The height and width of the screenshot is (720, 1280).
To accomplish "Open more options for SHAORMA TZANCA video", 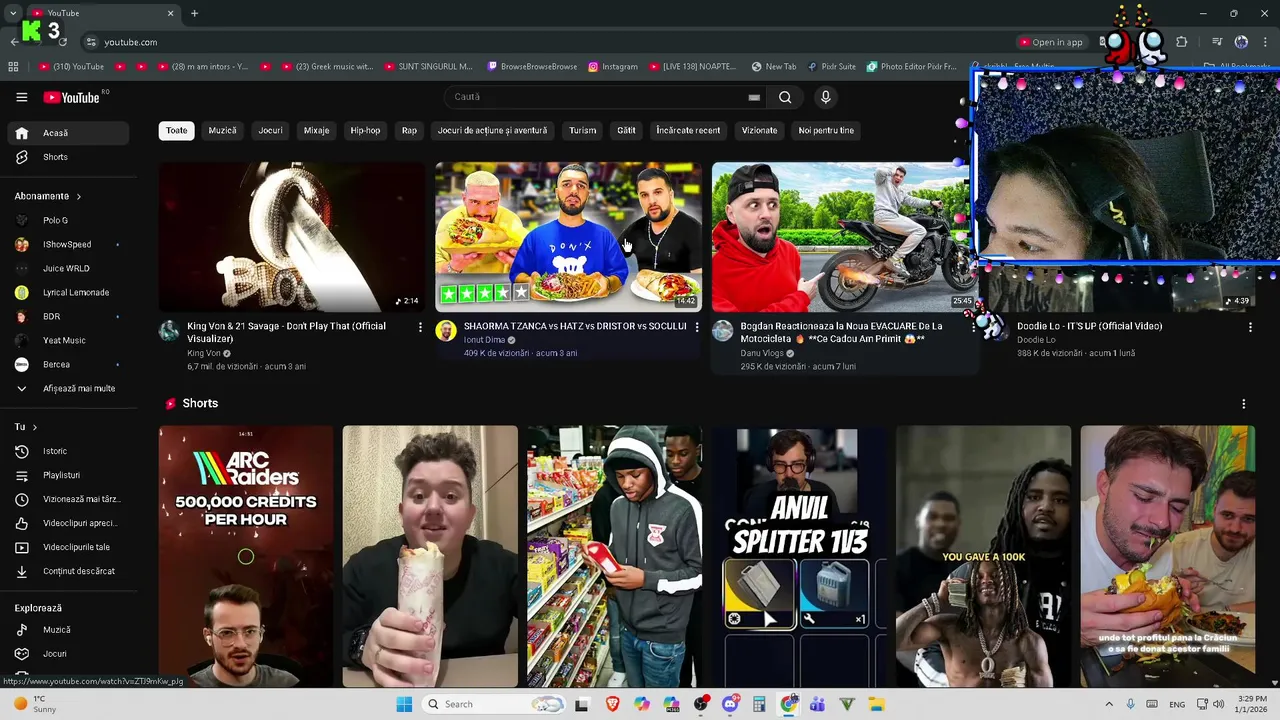I will [697, 327].
